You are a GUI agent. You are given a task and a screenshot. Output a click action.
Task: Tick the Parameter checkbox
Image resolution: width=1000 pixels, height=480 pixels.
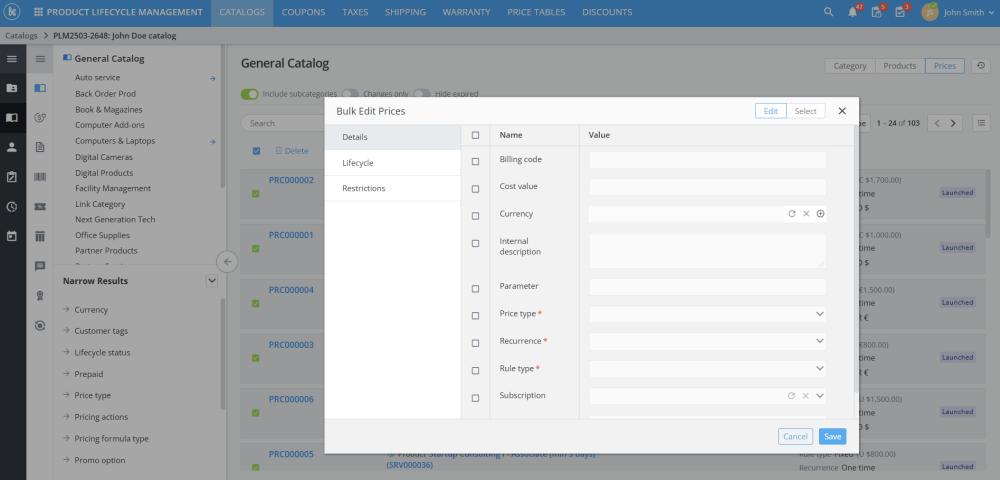pos(475,289)
